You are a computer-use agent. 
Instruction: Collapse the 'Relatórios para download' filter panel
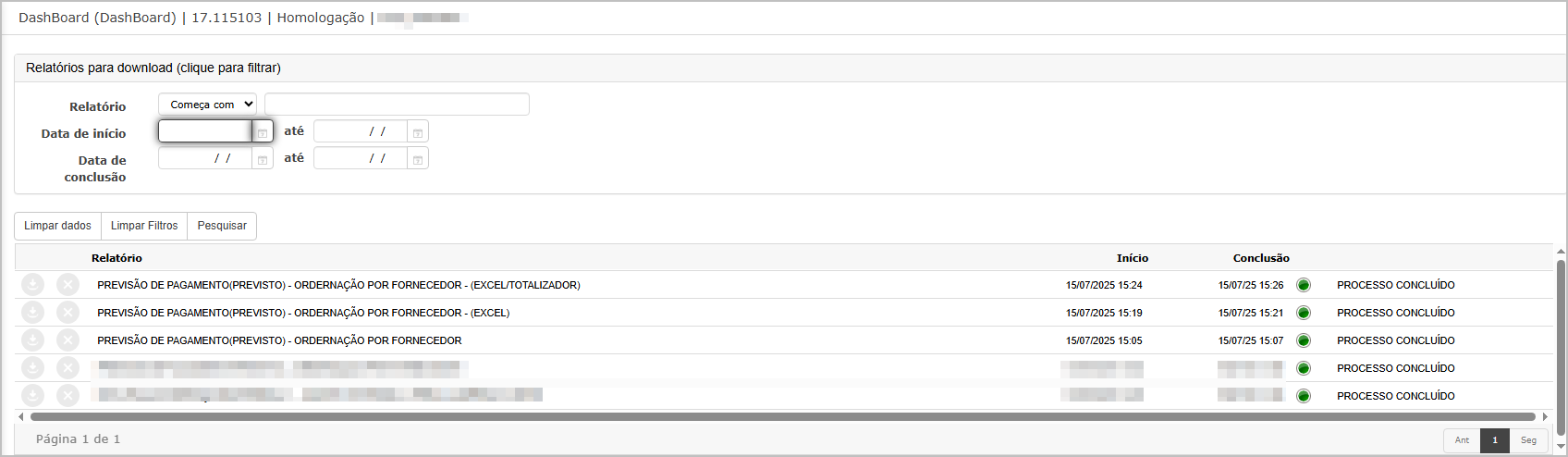point(153,68)
